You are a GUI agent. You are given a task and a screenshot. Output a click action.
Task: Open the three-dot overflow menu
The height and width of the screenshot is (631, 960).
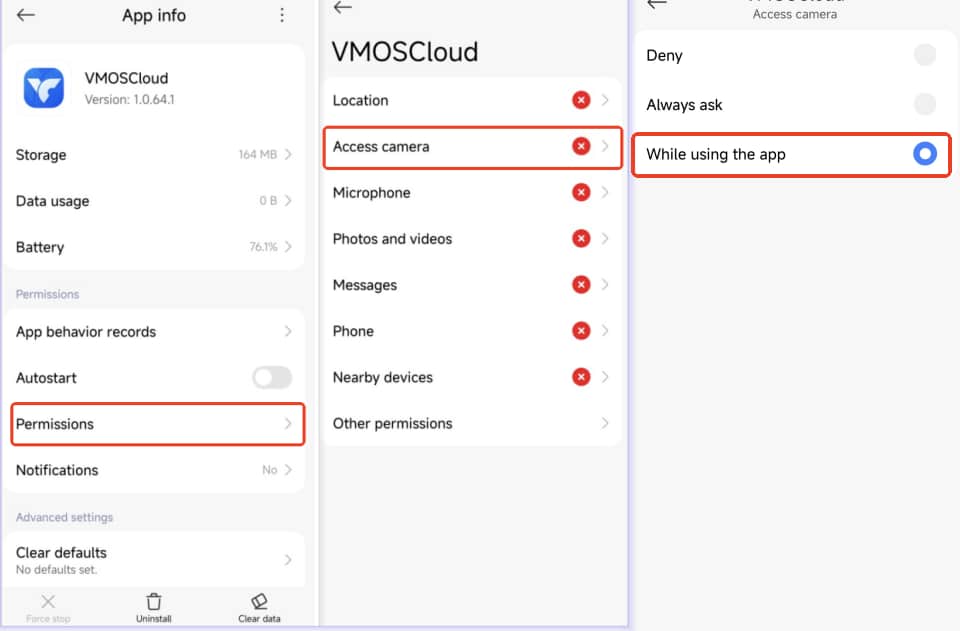click(x=282, y=15)
